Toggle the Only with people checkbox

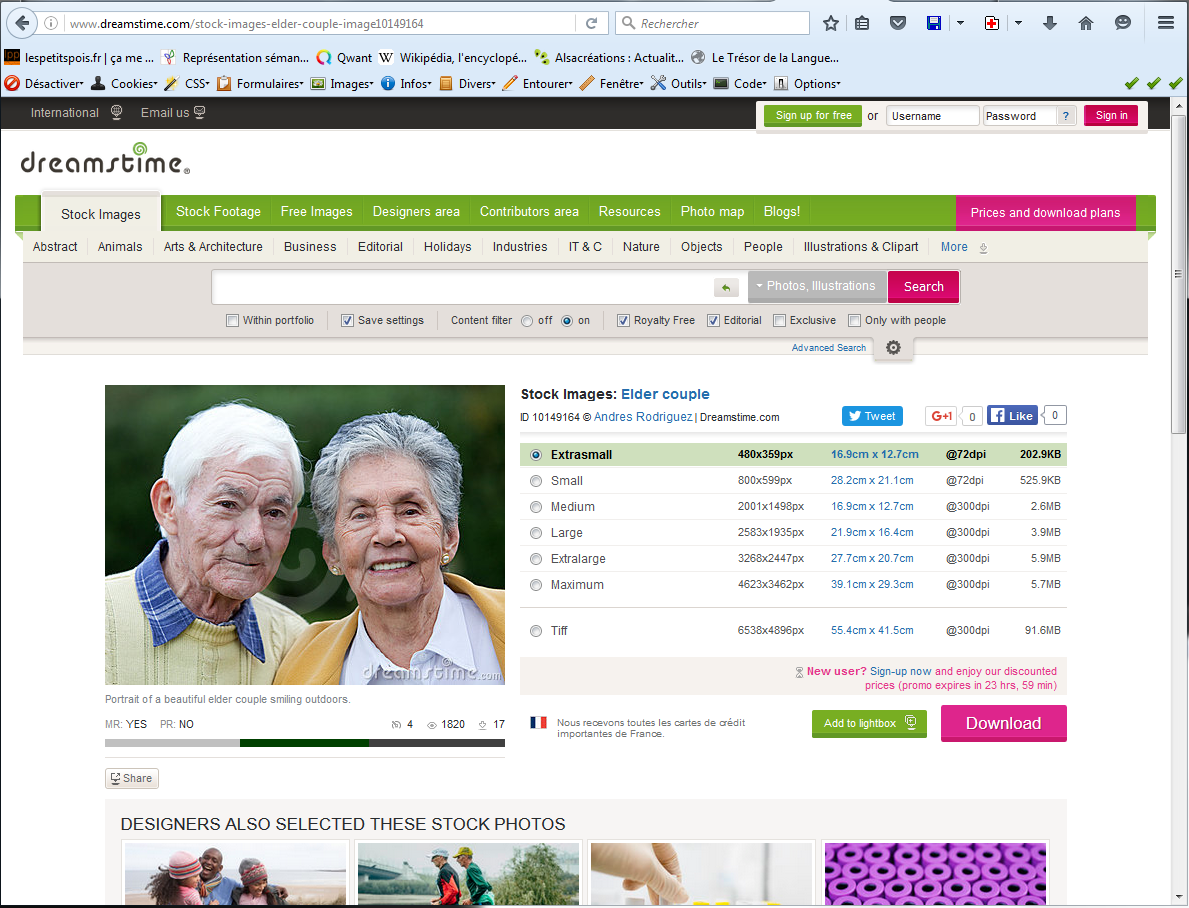point(854,321)
